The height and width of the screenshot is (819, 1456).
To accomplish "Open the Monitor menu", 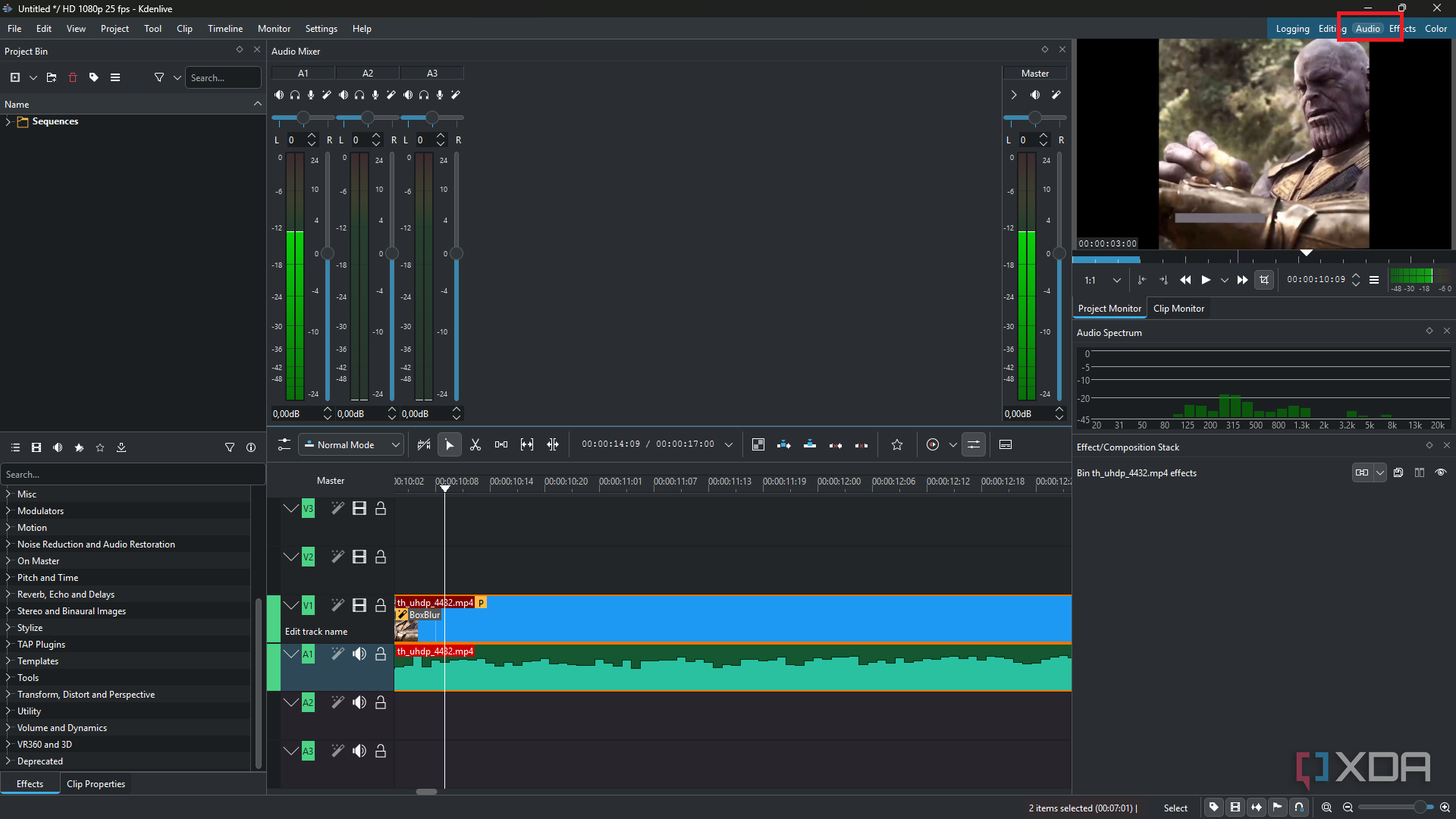I will [274, 29].
